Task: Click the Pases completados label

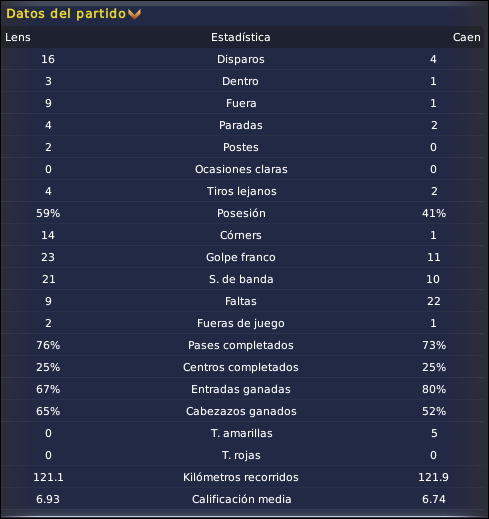Action: [x=241, y=345]
